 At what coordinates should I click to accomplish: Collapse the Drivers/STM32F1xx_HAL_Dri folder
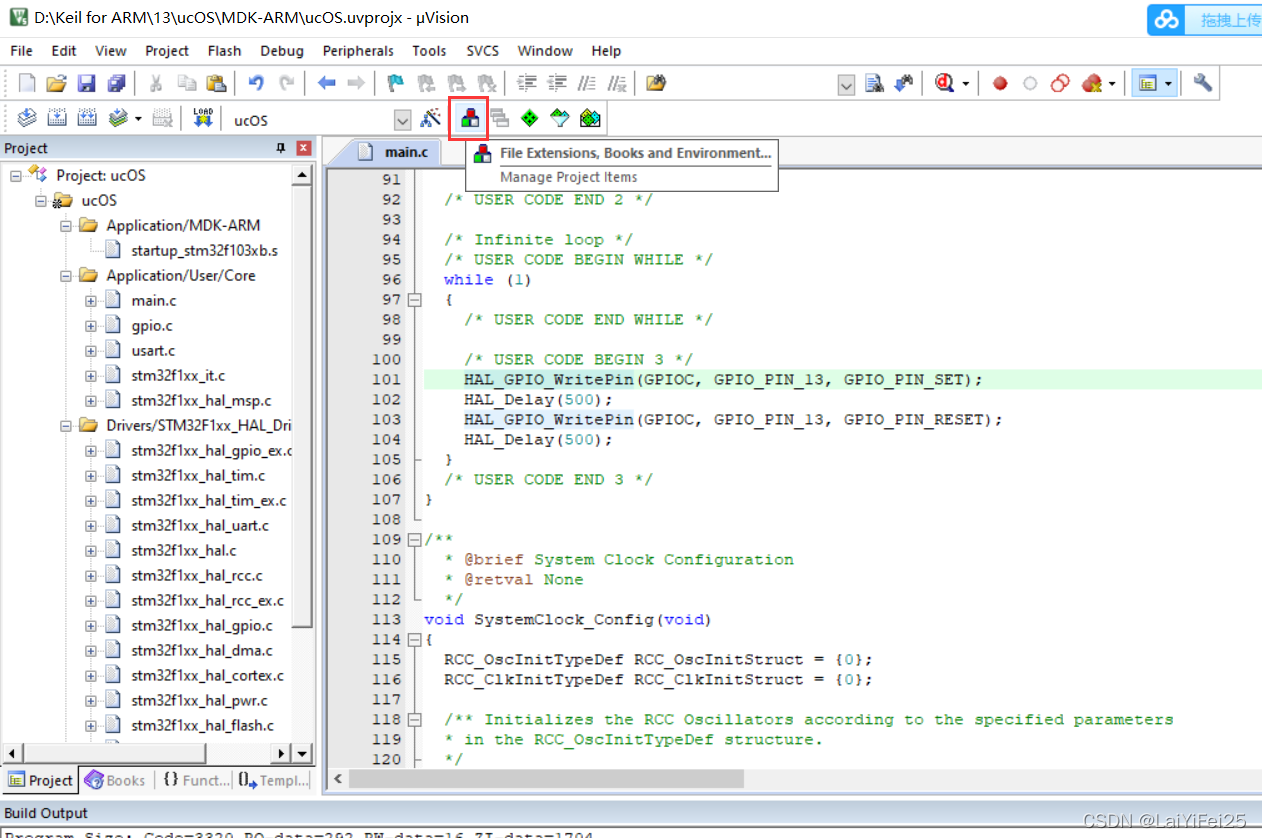pyautogui.click(x=66, y=426)
